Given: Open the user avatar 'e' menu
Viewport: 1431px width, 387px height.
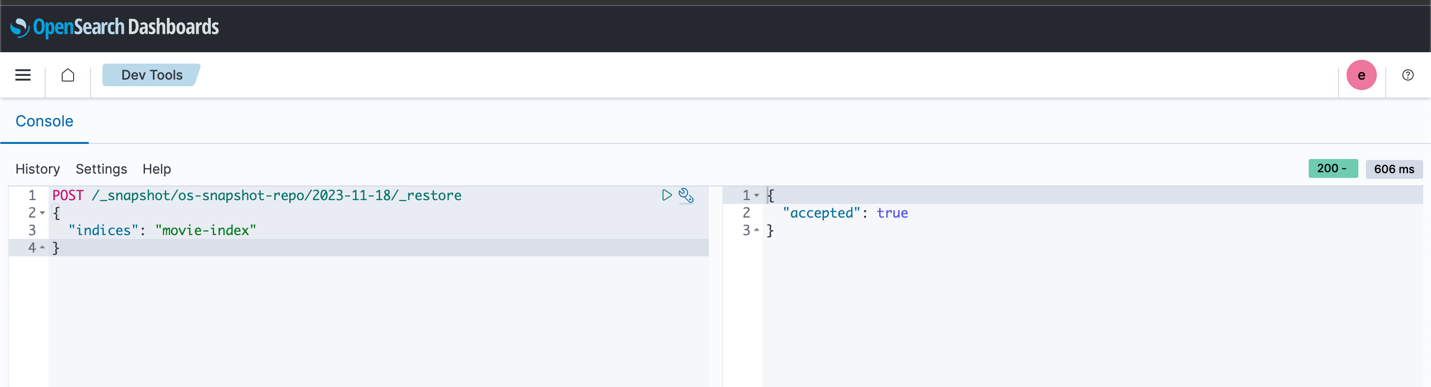Looking at the screenshot, I should pos(1361,75).
